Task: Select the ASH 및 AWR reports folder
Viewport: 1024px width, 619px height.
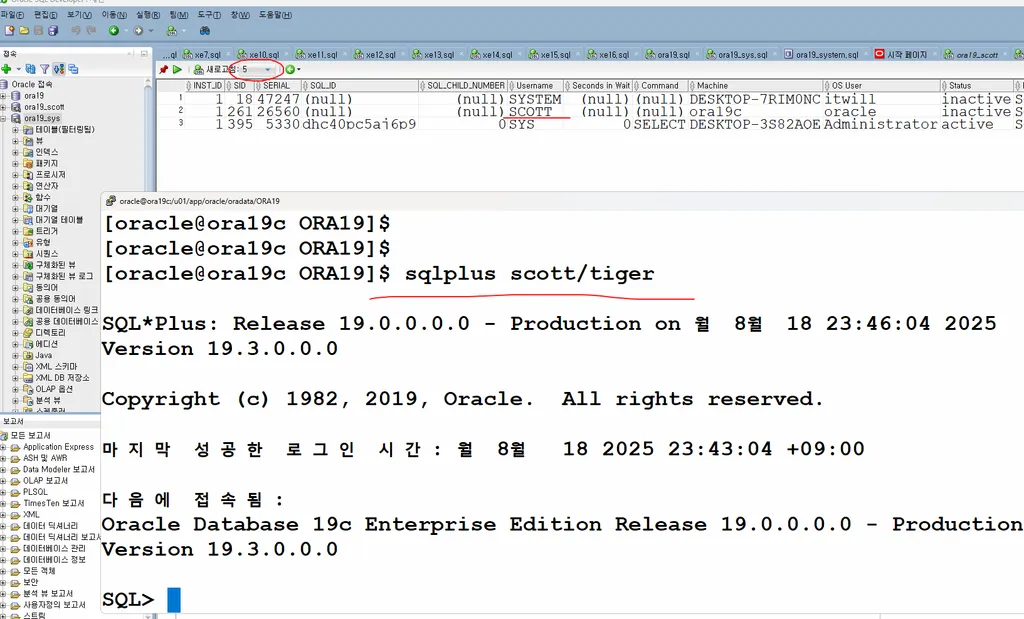Action: point(45,458)
